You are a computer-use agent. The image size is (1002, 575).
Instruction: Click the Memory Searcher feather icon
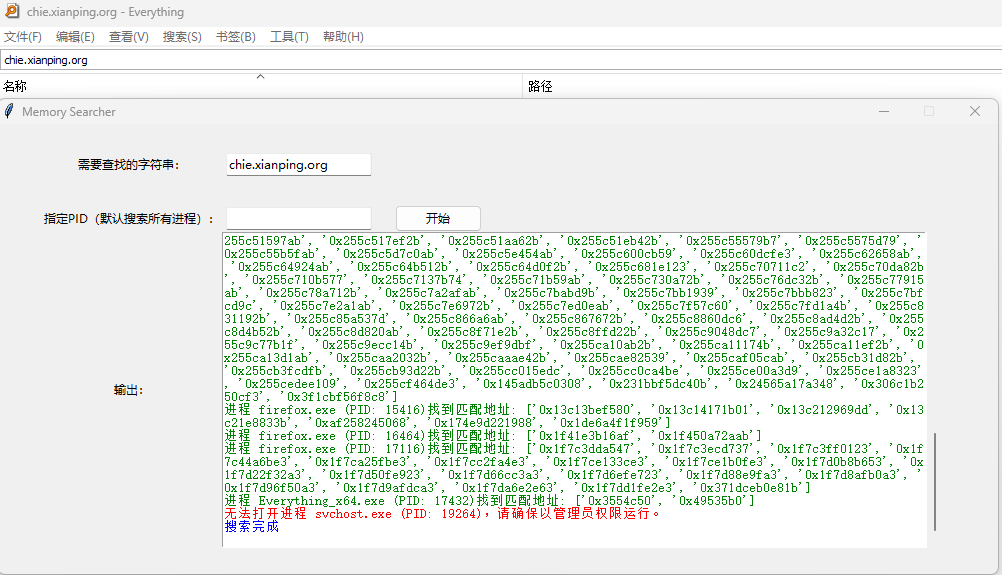(10, 111)
